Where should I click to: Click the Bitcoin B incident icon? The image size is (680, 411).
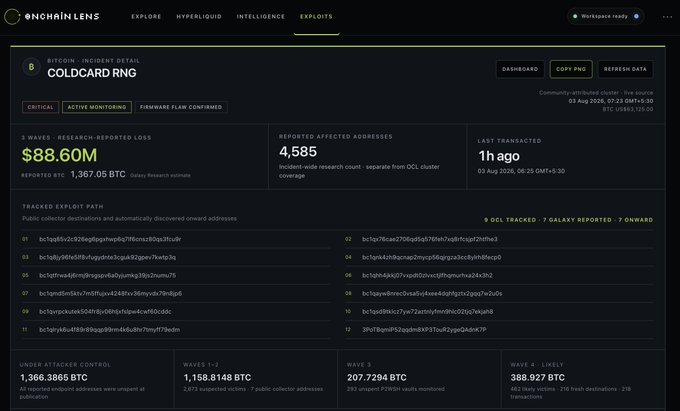31,67
